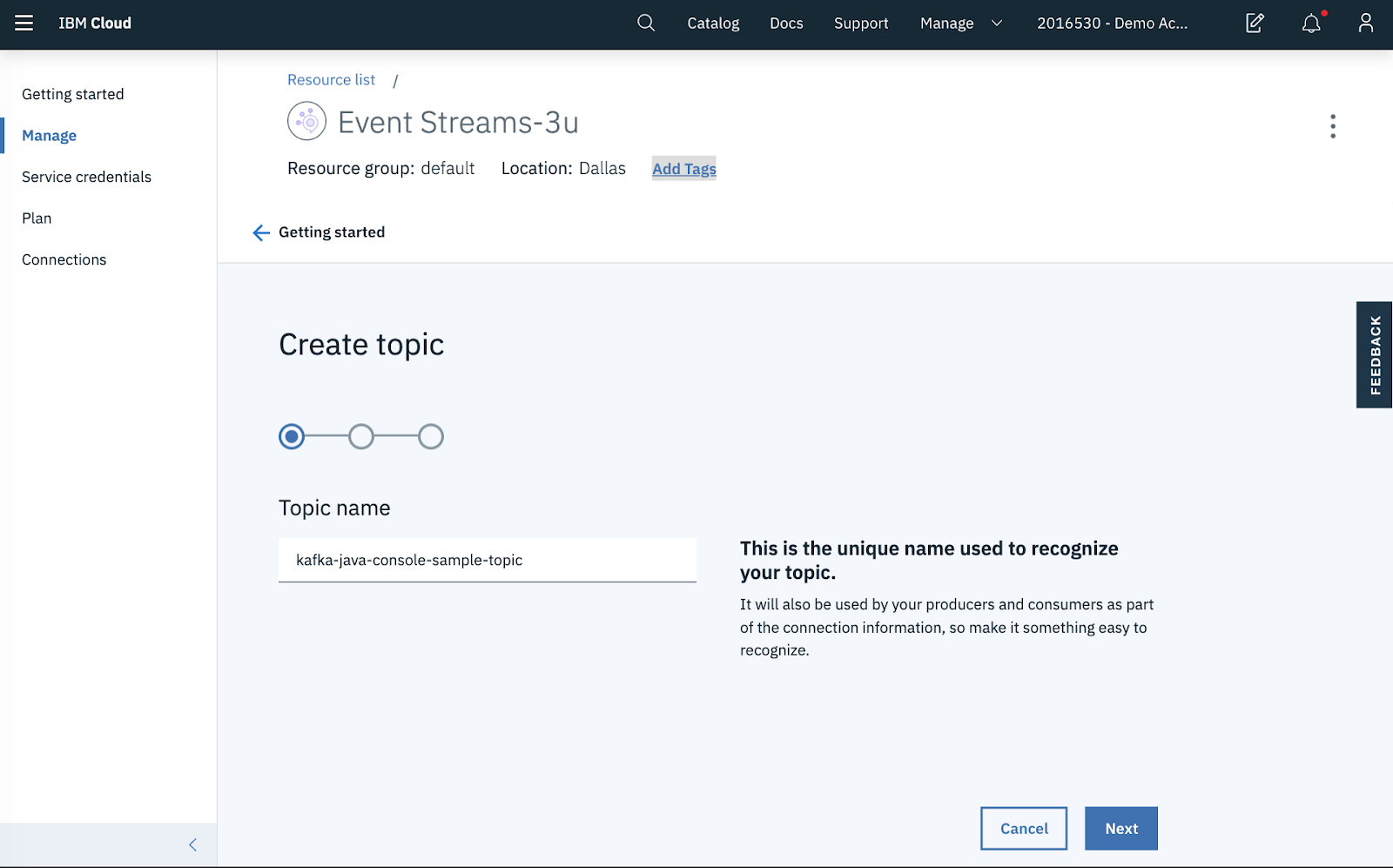Click the Cancel button
The height and width of the screenshot is (868, 1393).
tap(1024, 829)
